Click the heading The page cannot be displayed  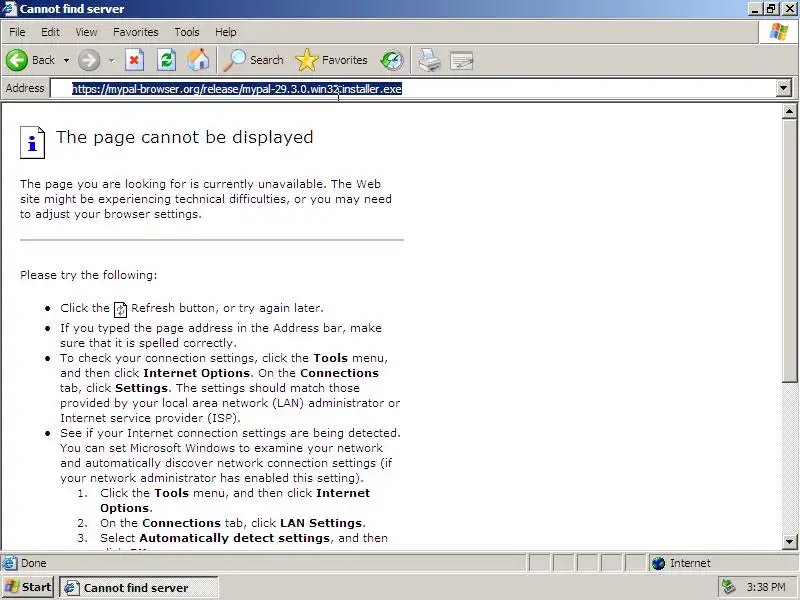[x=185, y=137]
